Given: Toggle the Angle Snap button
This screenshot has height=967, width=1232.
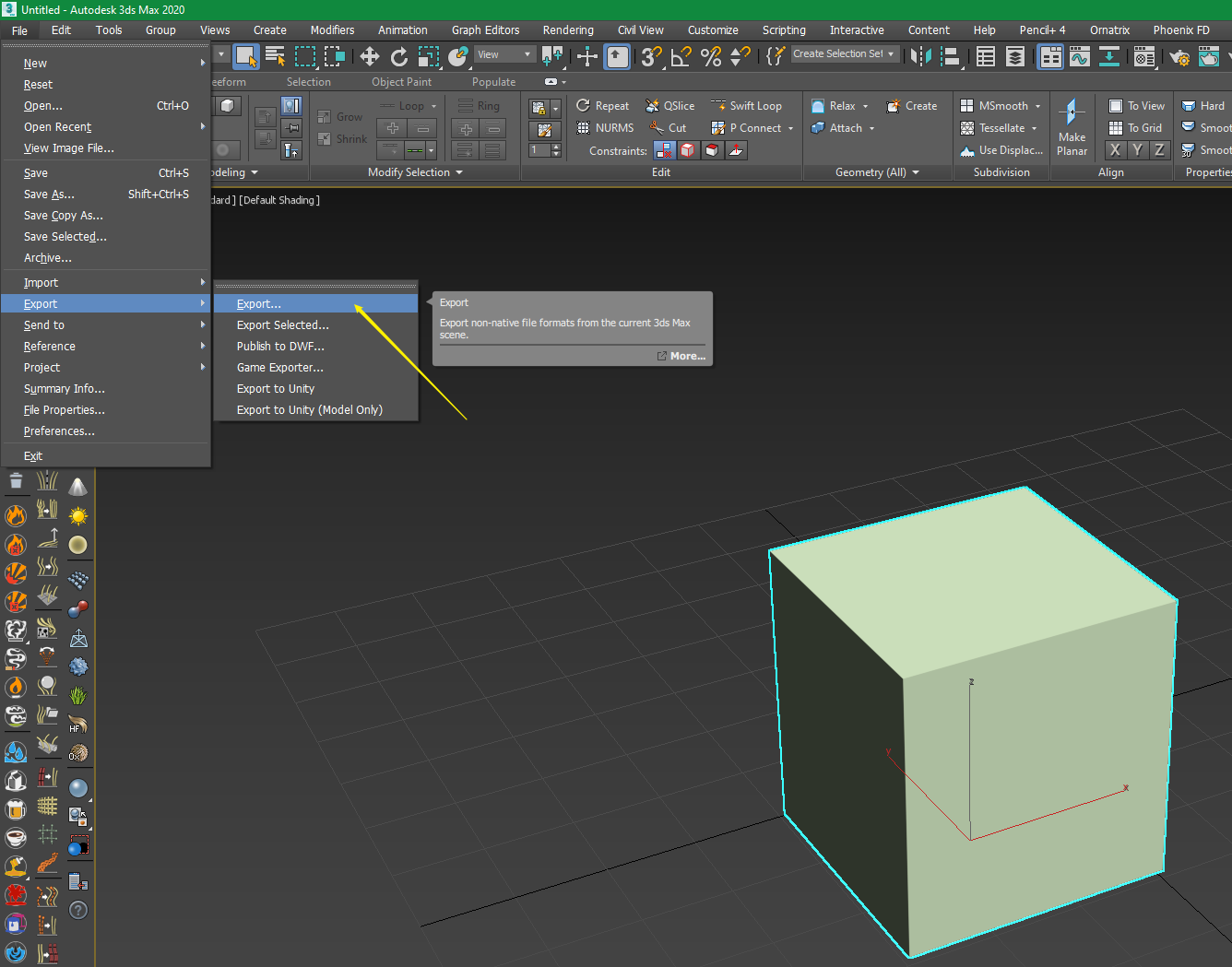Looking at the screenshot, I should (681, 57).
